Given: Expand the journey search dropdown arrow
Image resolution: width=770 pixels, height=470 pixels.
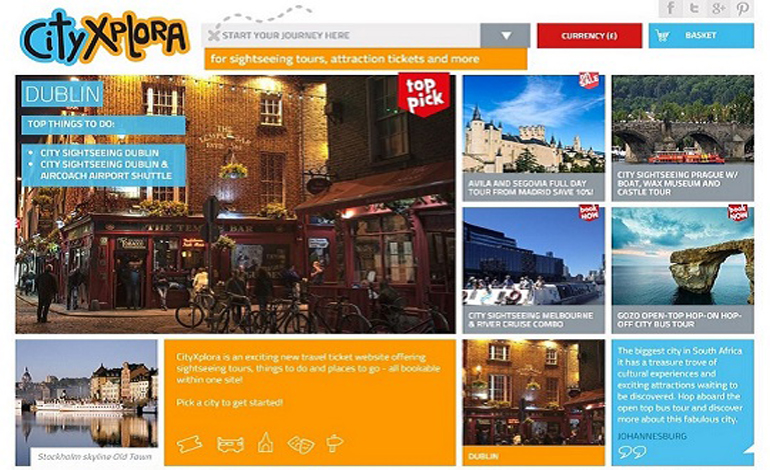Looking at the screenshot, I should click(x=505, y=35).
